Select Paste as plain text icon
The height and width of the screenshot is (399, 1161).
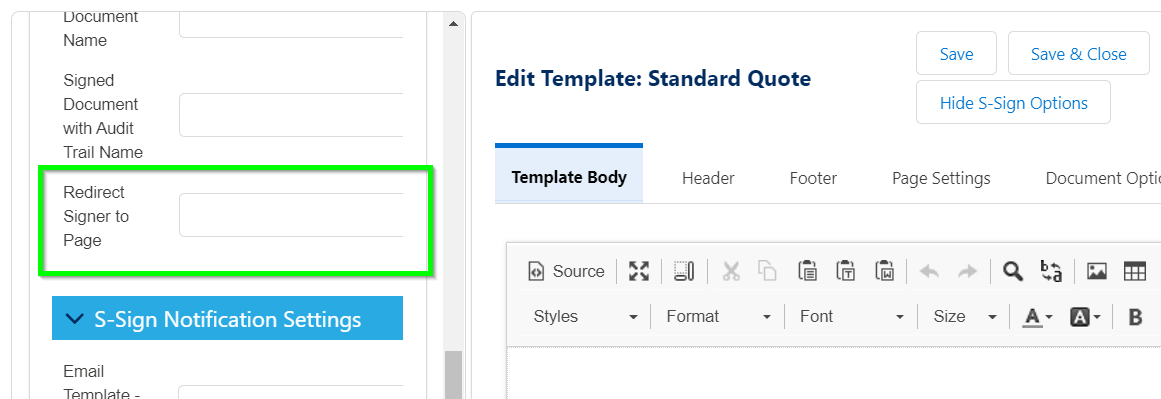coord(846,272)
